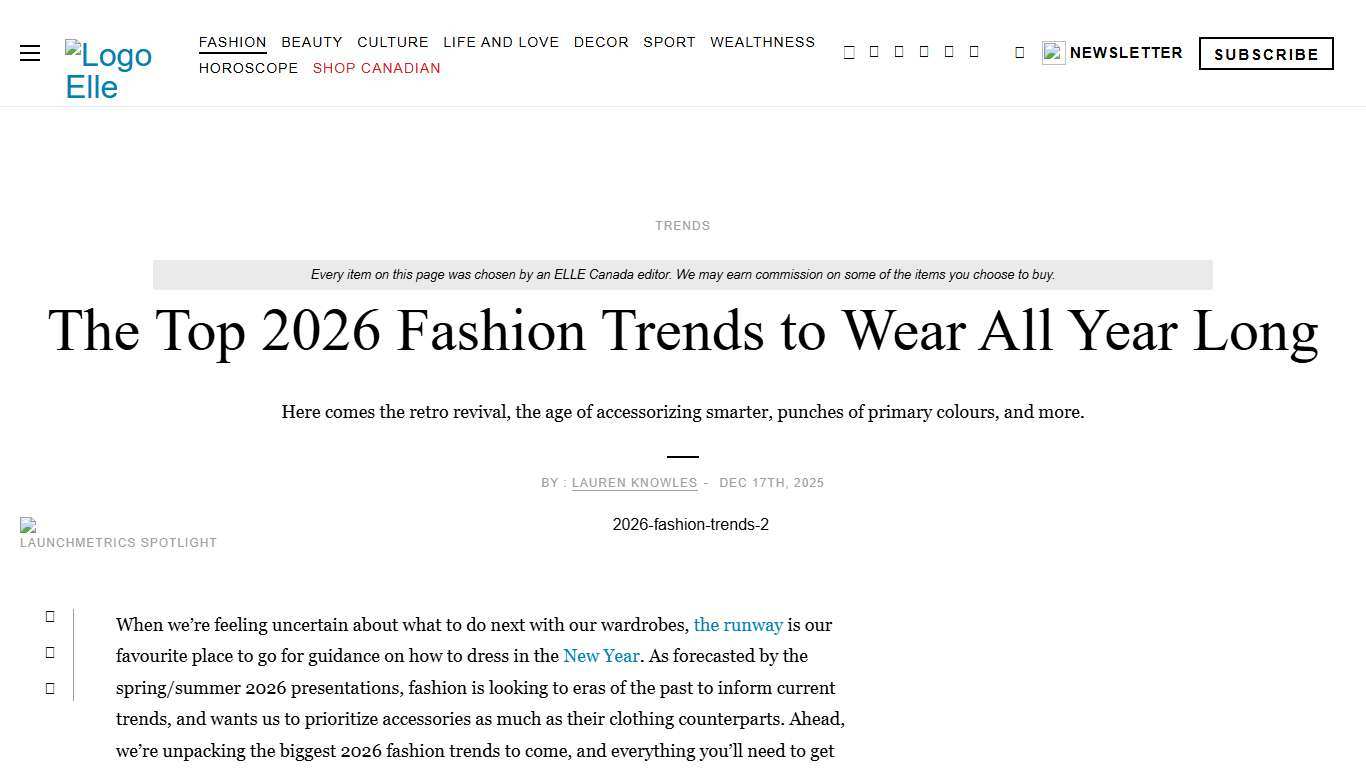
Task: Open author page for LAUREN KNOWLES
Action: [x=634, y=483]
